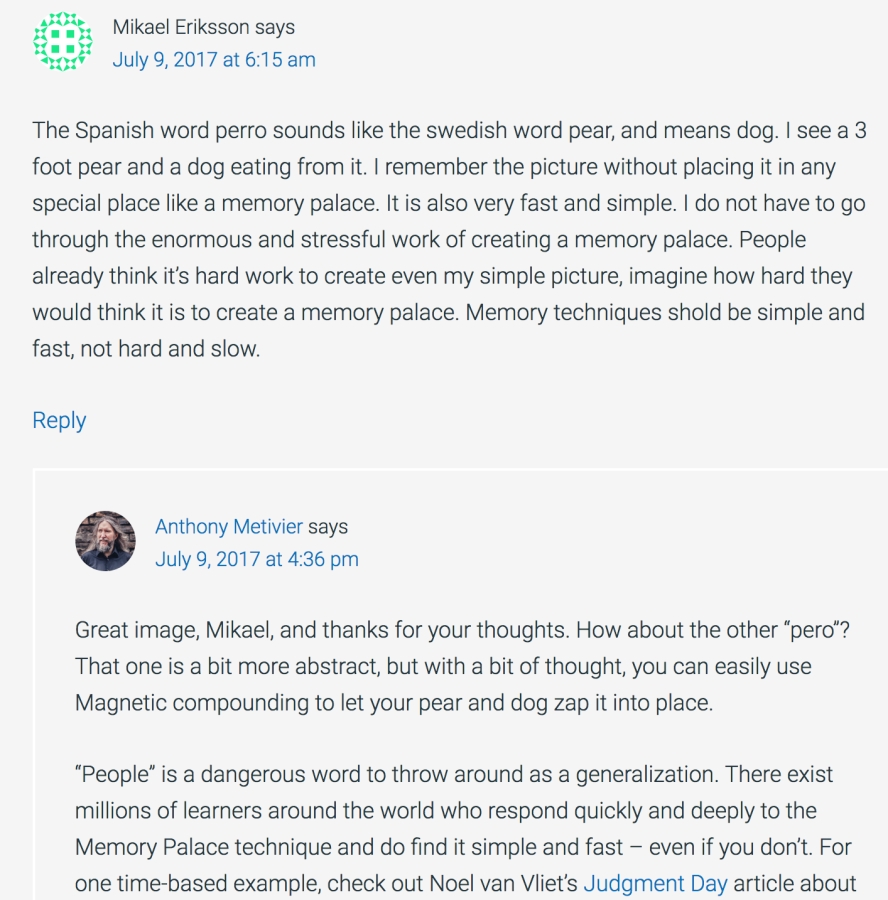Click the word "says" beside Anthony Metivier
888x900 pixels.
pos(328,527)
